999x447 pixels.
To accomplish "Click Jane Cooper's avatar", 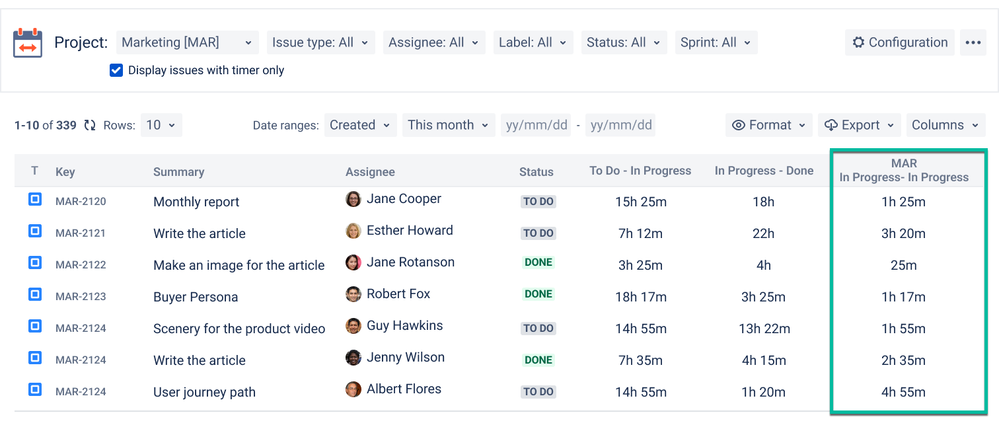I will [354, 199].
